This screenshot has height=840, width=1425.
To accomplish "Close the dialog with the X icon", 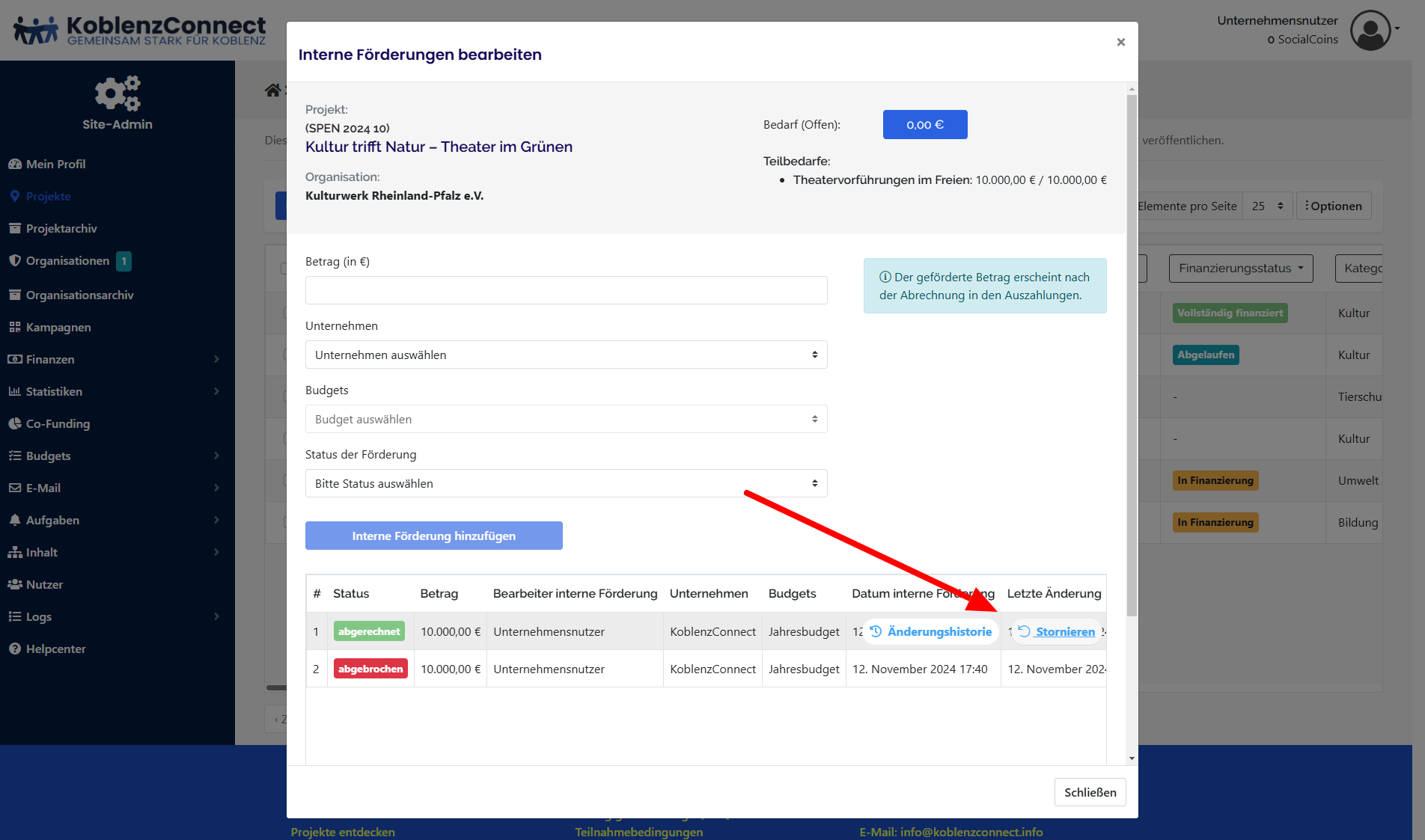I will pos(1120,43).
